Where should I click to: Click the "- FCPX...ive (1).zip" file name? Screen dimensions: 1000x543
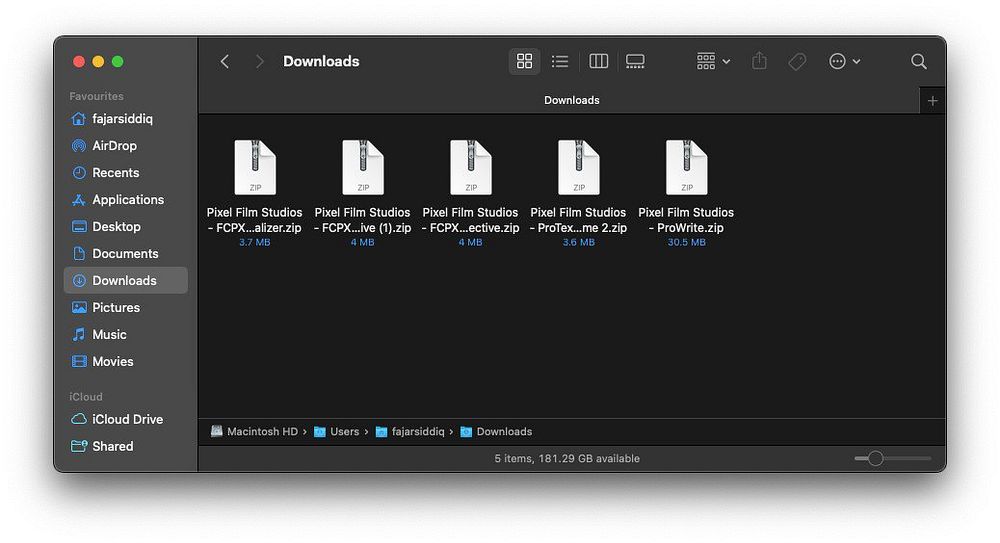(362, 228)
